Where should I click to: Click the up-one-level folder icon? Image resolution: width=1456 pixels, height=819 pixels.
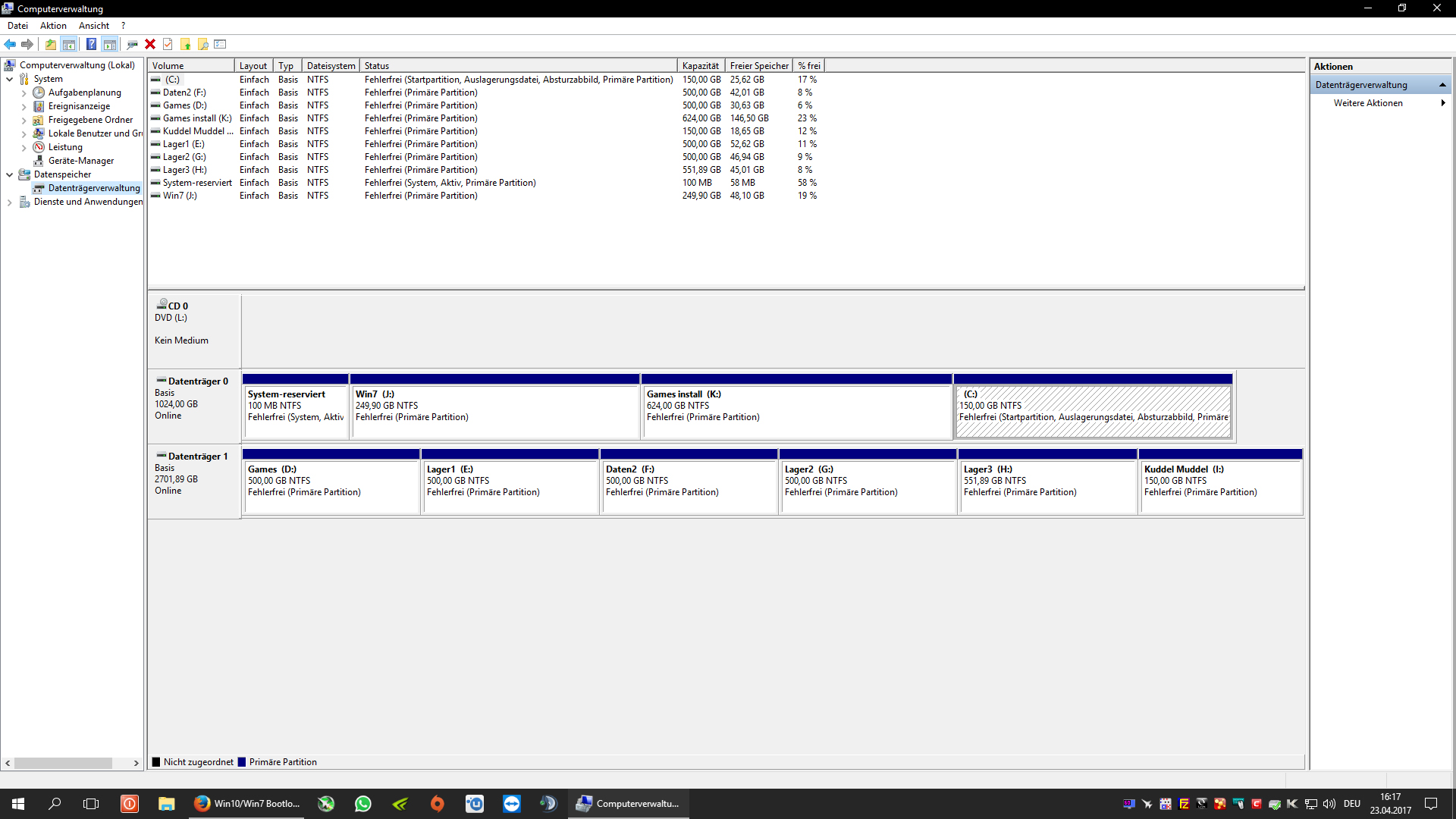pyautogui.click(x=50, y=44)
